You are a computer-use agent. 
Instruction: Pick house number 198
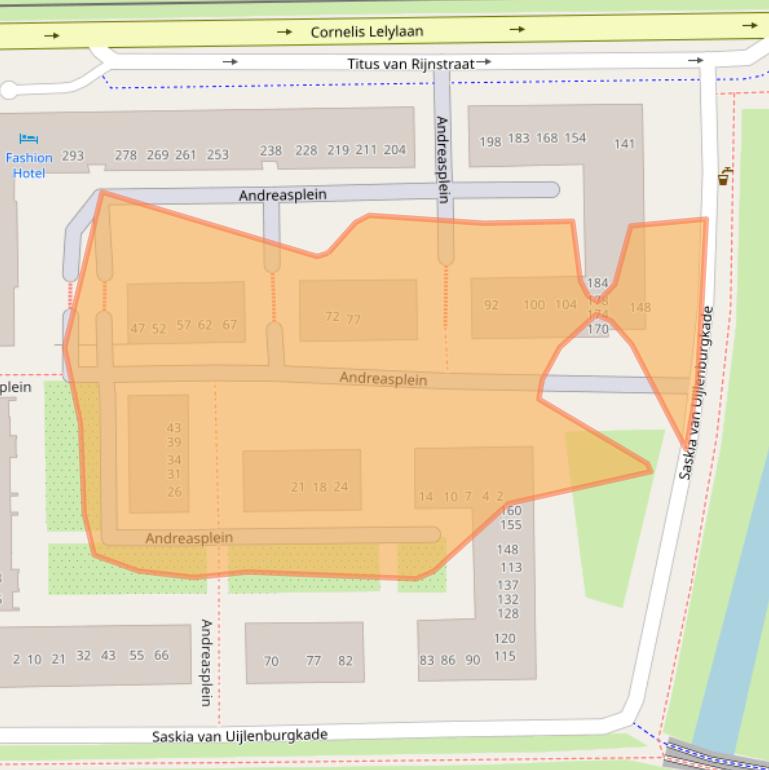pyautogui.click(x=490, y=142)
